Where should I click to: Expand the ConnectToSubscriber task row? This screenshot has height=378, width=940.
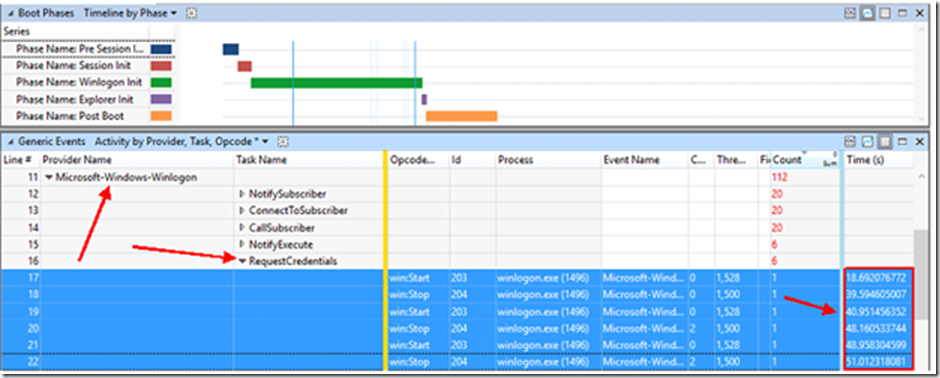point(242,211)
